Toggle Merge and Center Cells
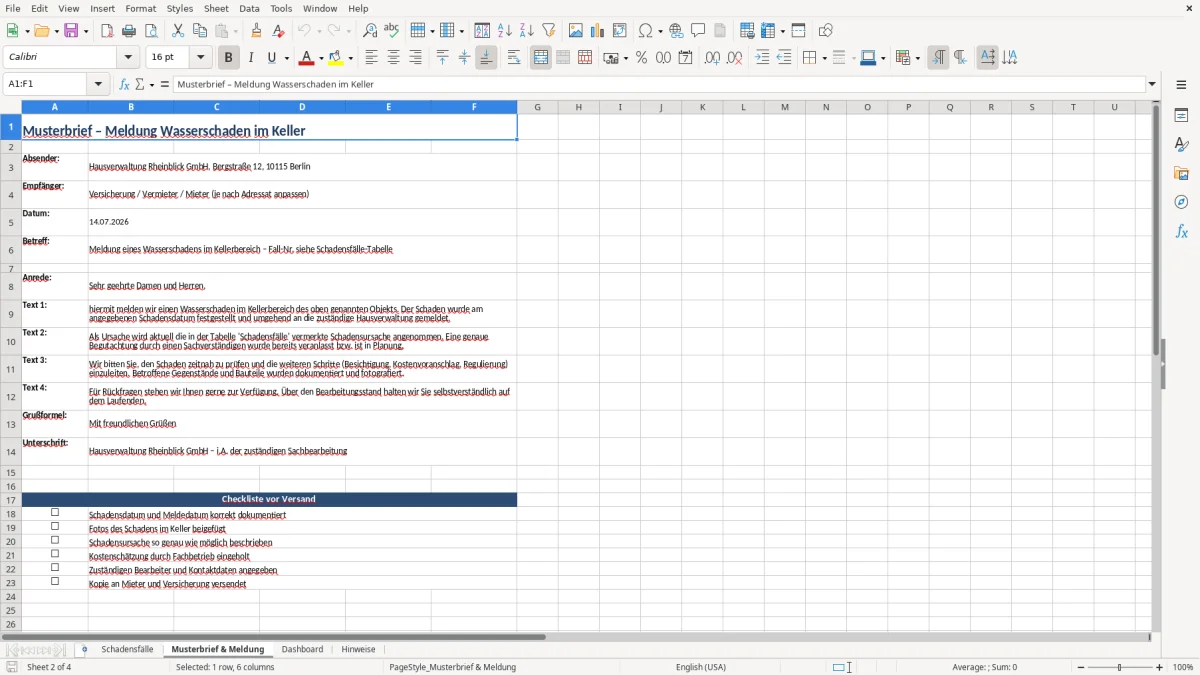The image size is (1200, 675). (x=541, y=58)
